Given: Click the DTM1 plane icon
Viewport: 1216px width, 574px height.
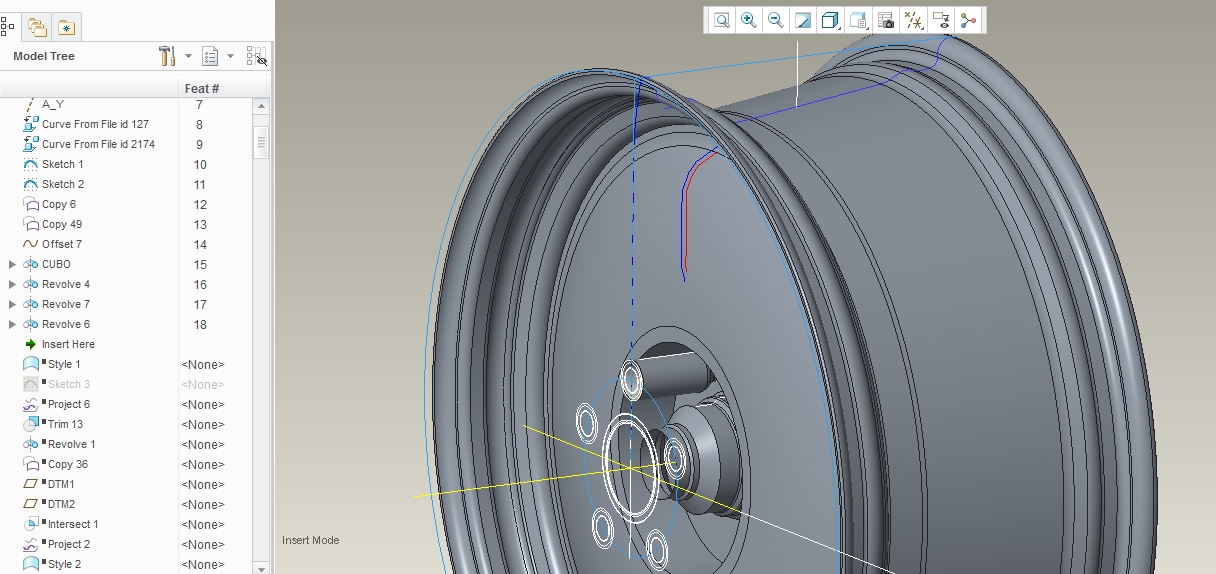Looking at the screenshot, I should tap(30, 484).
